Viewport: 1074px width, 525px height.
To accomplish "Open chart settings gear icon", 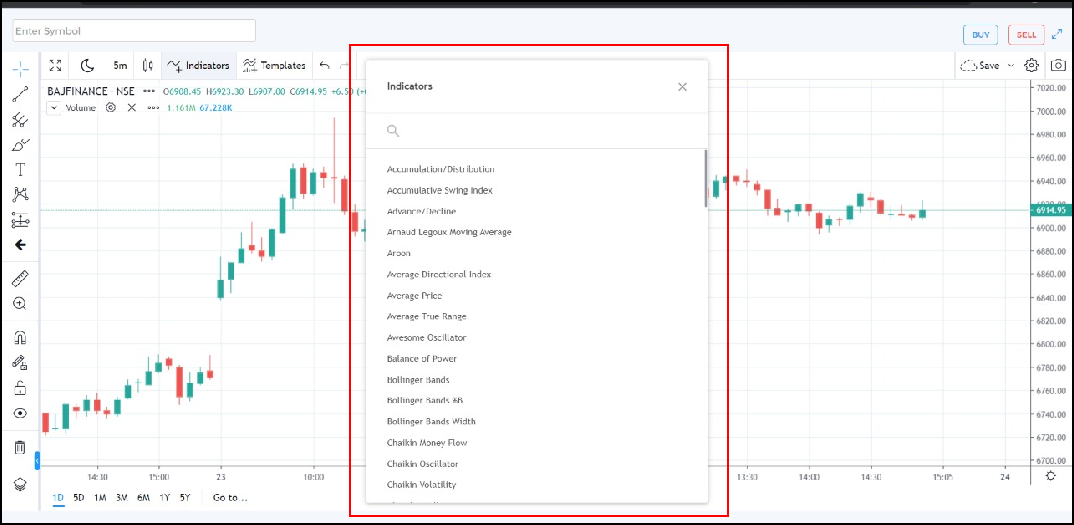I will (x=1031, y=66).
